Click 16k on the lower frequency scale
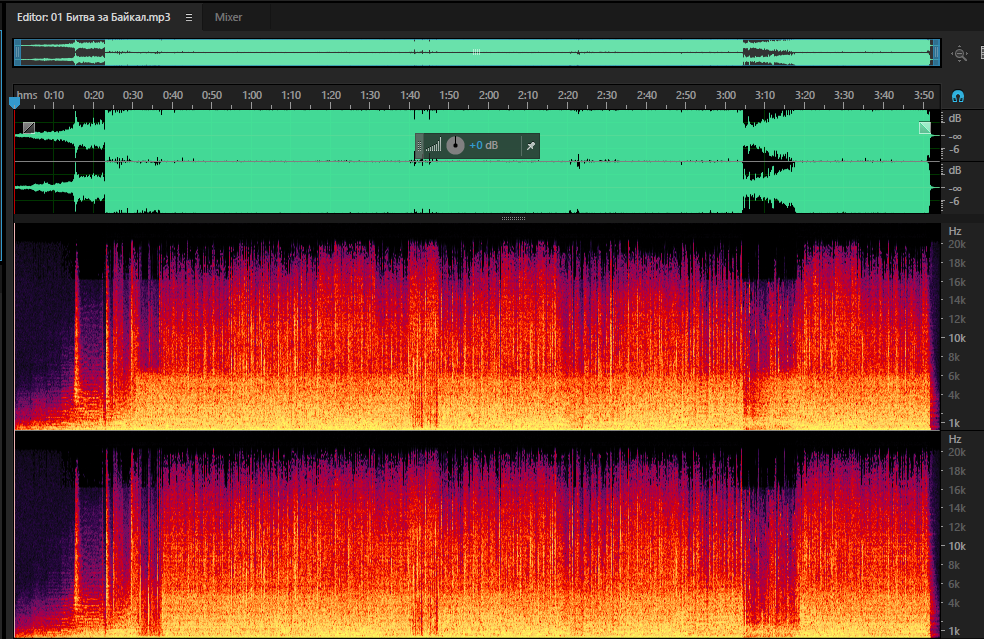Image resolution: width=984 pixels, height=639 pixels. pyautogui.click(x=957, y=490)
